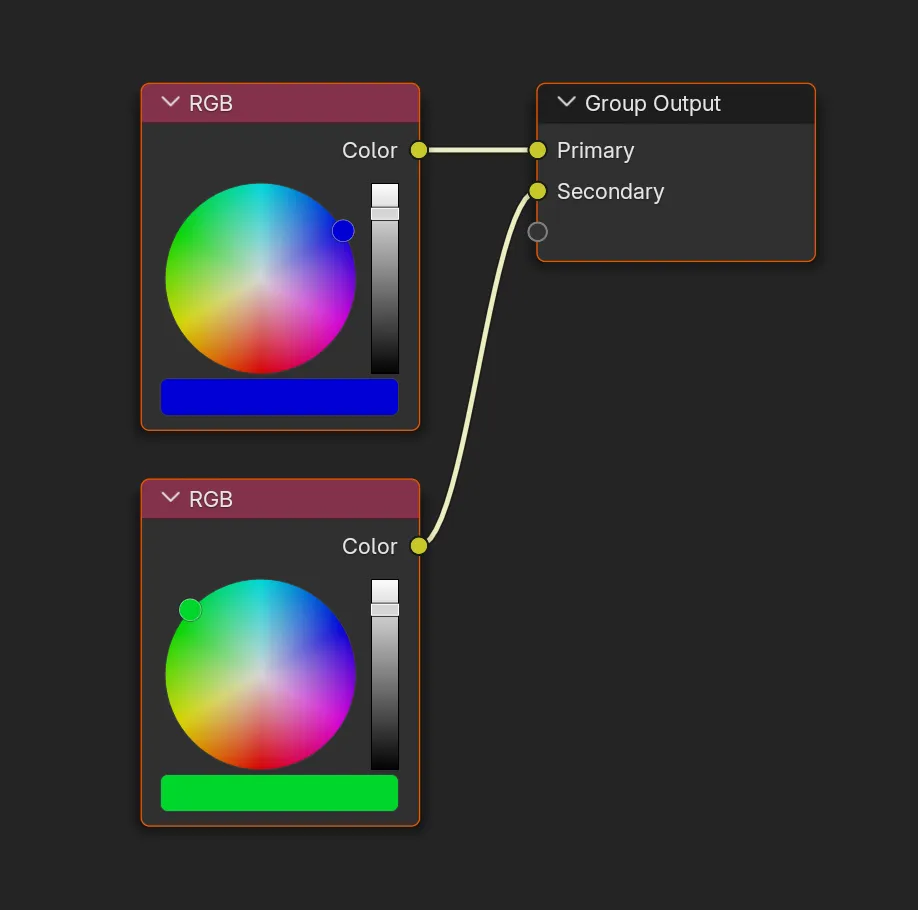Click the Secondary input socket on Group Output
918x910 pixels.
pos(538,191)
